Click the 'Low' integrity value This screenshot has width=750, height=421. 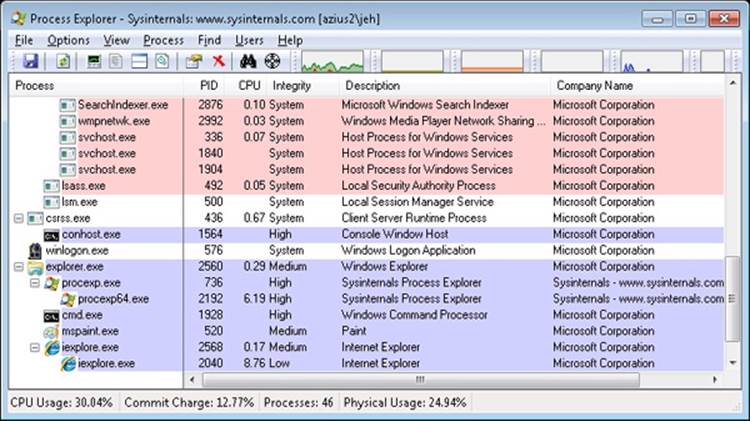coord(279,363)
